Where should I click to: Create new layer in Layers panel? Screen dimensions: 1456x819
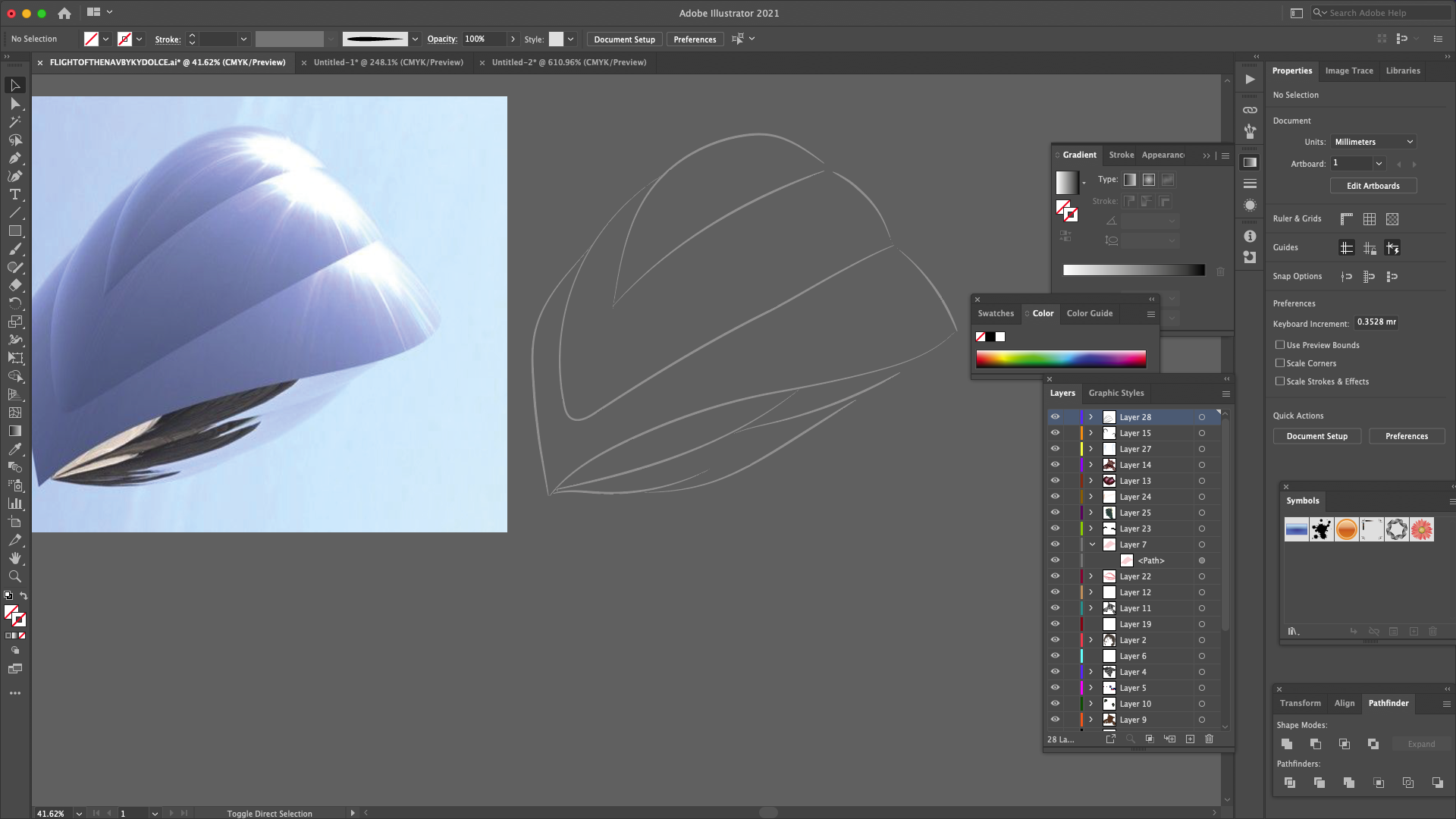1190,739
